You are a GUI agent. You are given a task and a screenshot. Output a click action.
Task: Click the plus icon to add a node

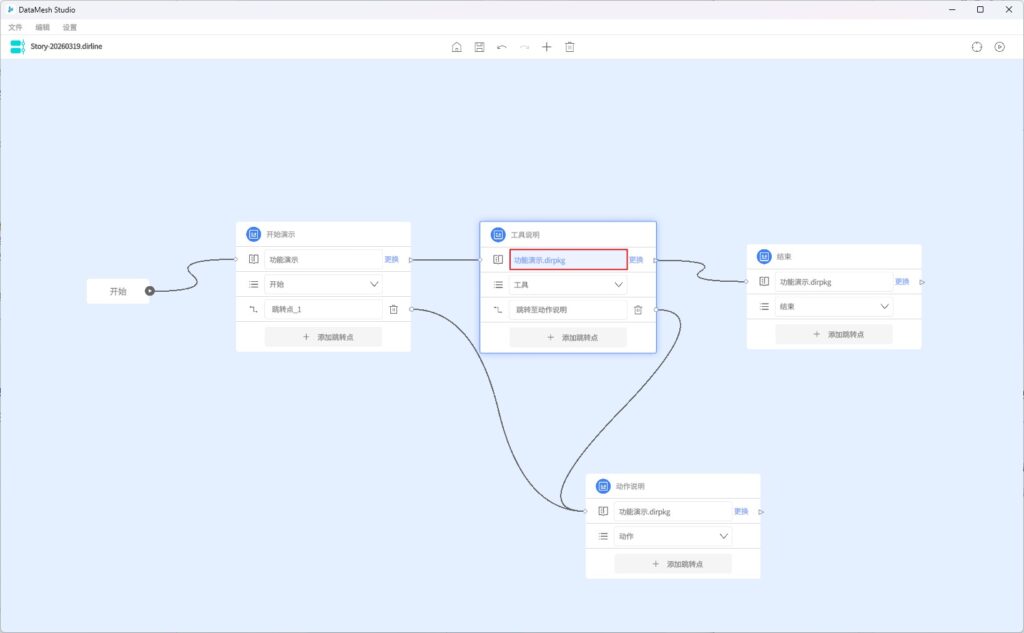tap(546, 47)
